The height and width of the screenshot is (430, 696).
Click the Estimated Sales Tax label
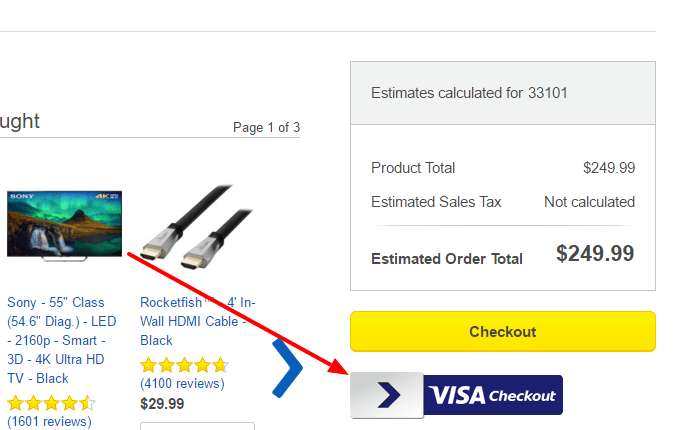point(436,202)
